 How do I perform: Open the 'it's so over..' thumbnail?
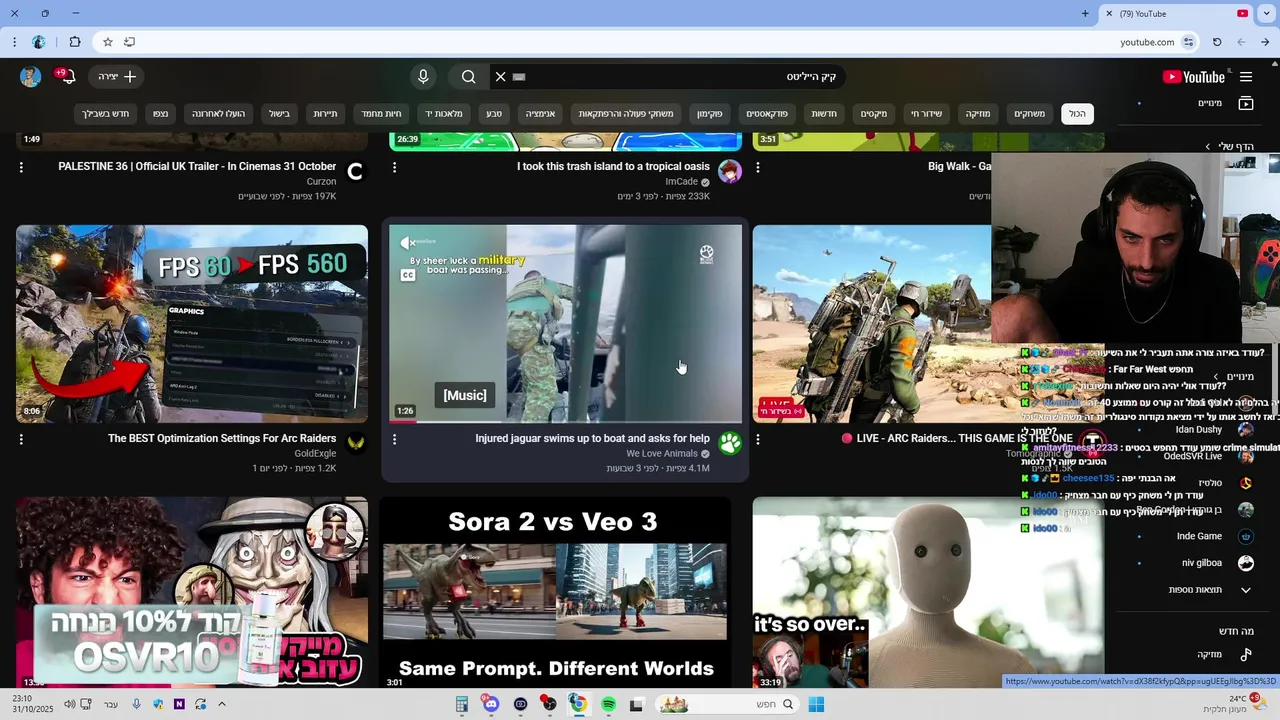click(928, 593)
